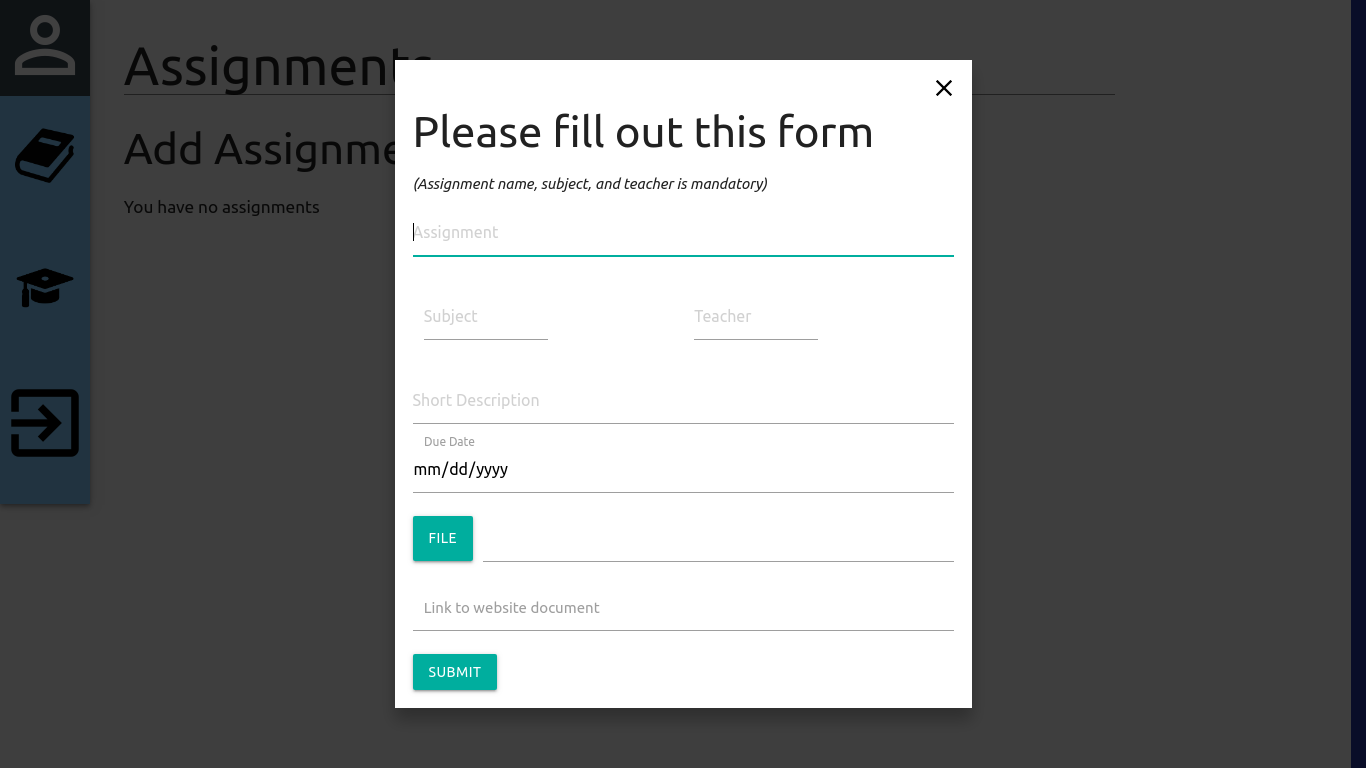Image resolution: width=1366 pixels, height=768 pixels.
Task: Focus the Assignment name field
Action: click(683, 233)
